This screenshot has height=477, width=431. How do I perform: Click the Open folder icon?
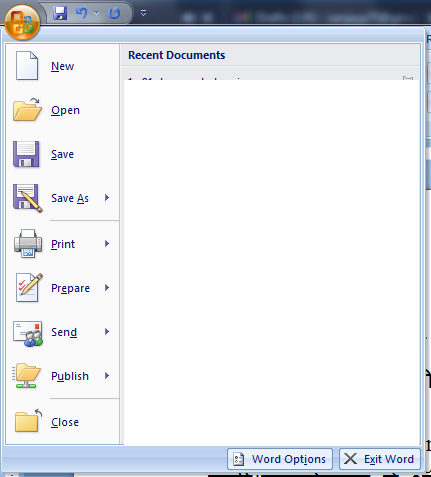28,110
